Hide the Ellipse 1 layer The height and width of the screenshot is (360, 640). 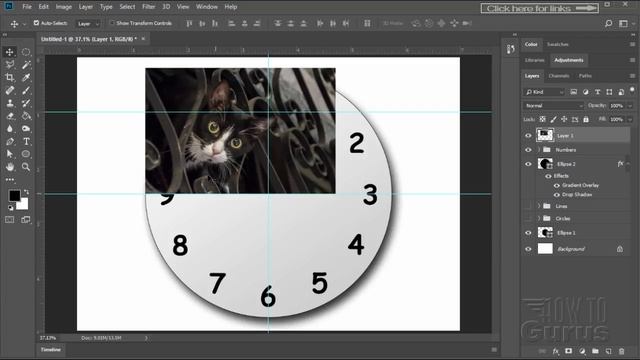[528, 233]
